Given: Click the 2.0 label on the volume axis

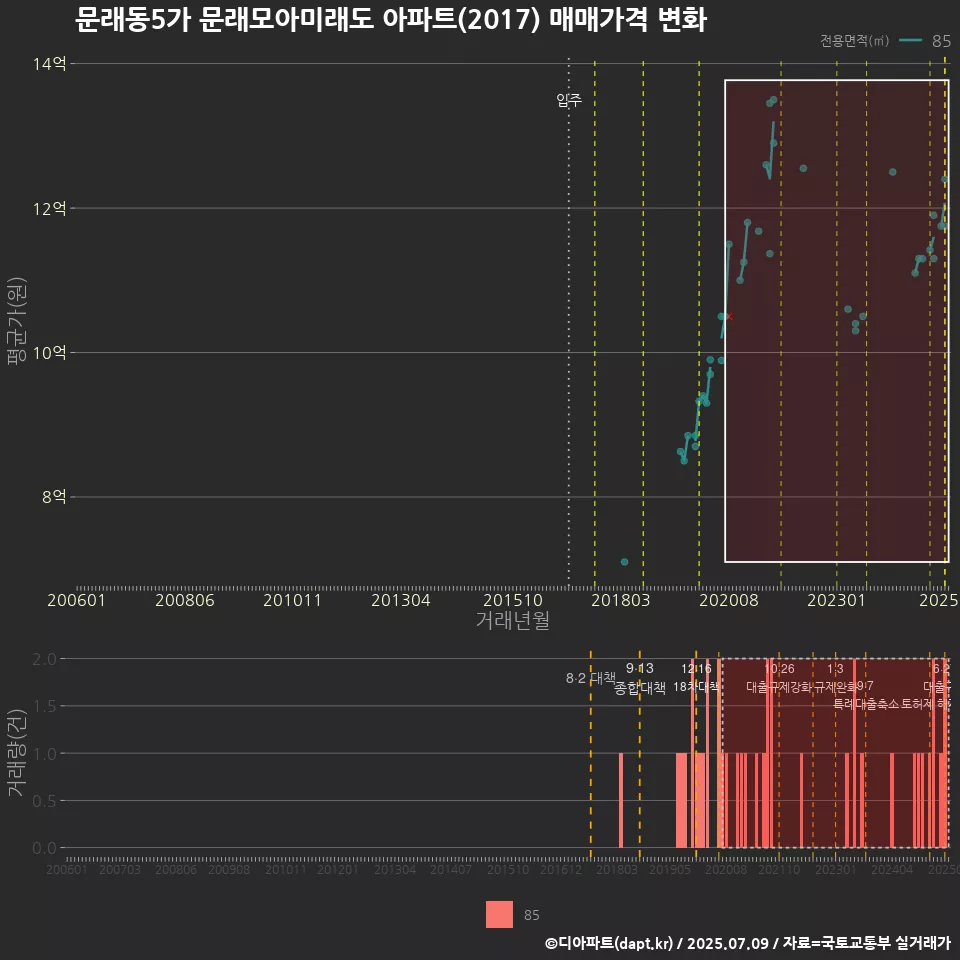Looking at the screenshot, I should coord(44,659).
